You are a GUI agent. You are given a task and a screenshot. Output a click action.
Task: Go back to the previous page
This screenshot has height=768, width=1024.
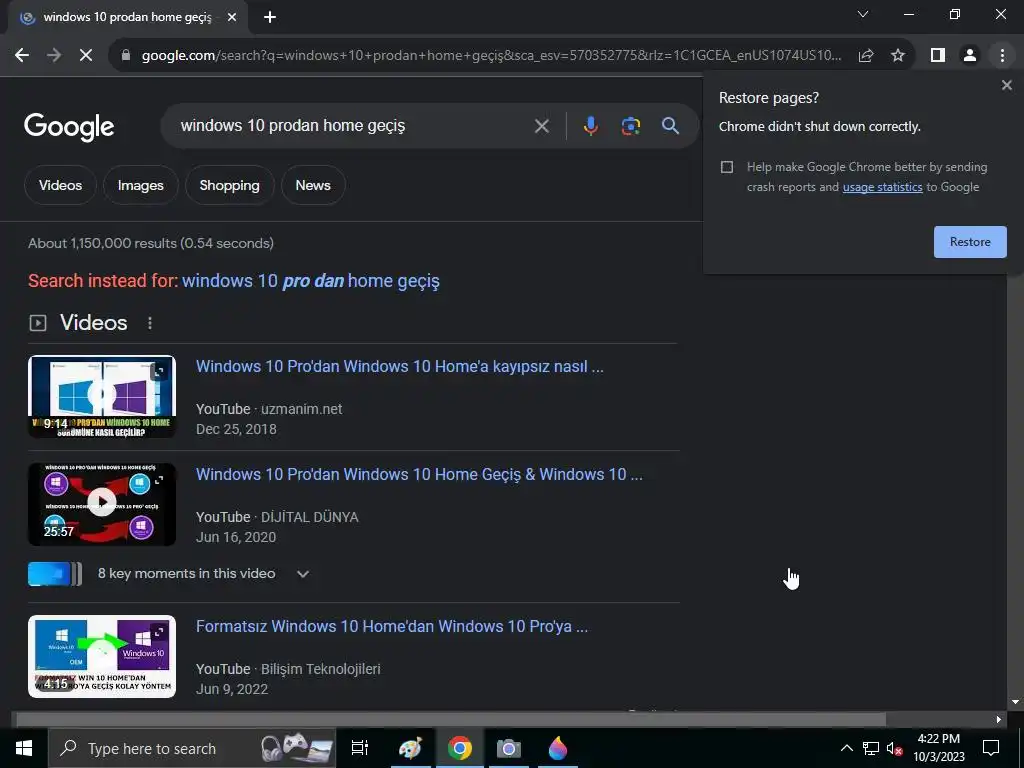[x=22, y=56]
